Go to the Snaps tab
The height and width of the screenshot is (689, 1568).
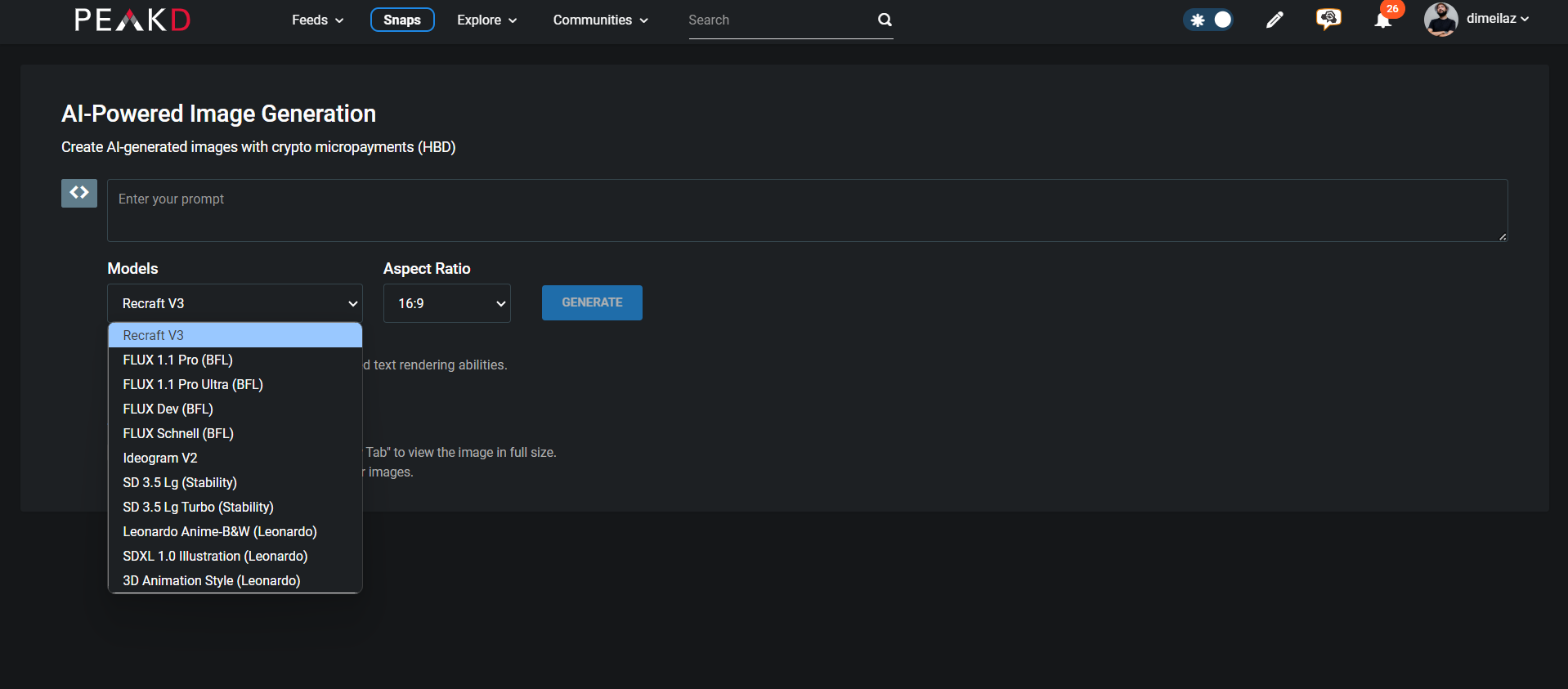click(402, 20)
